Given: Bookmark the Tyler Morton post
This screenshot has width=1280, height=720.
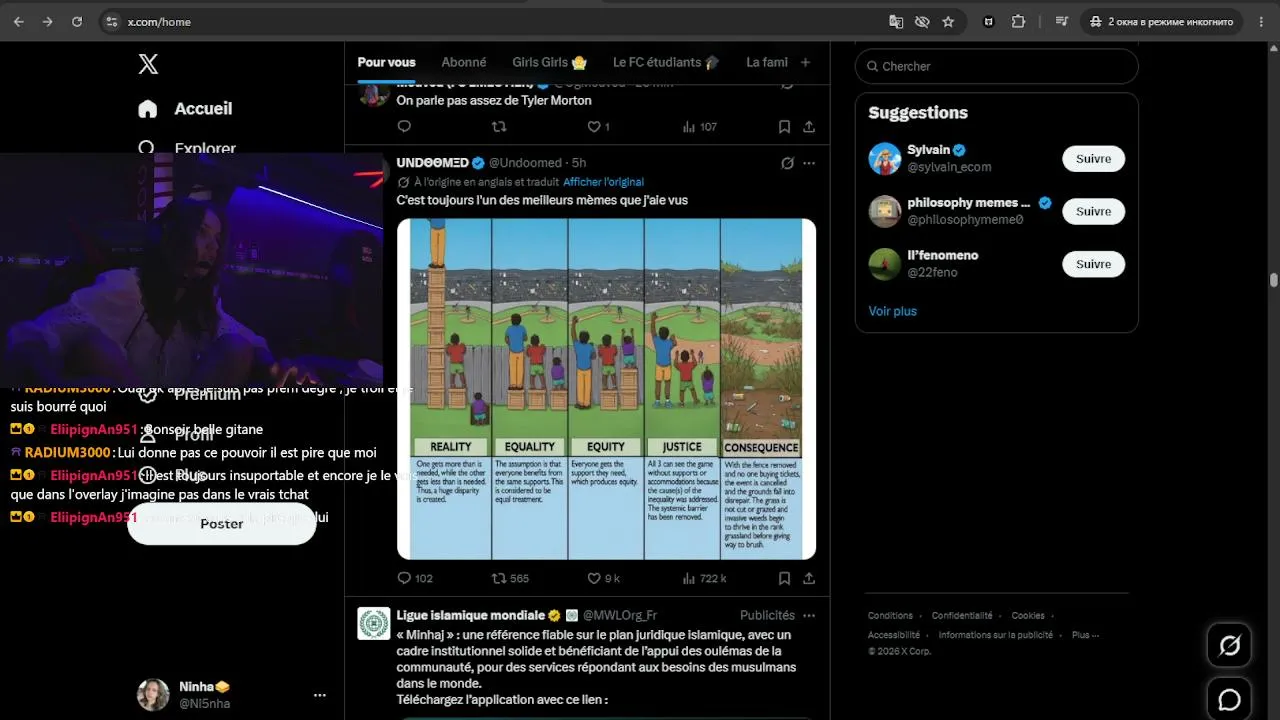Looking at the screenshot, I should (784, 127).
